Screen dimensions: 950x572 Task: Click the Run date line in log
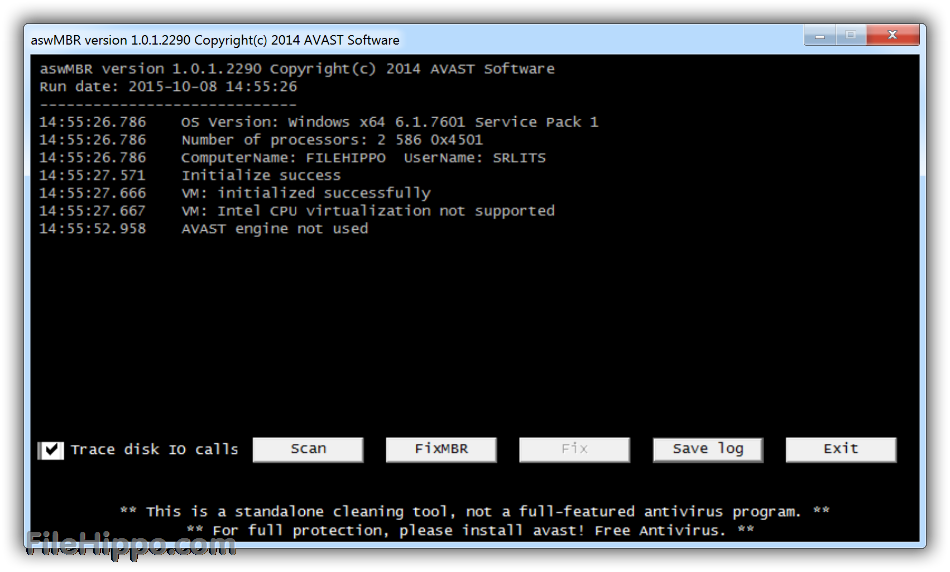click(x=168, y=87)
